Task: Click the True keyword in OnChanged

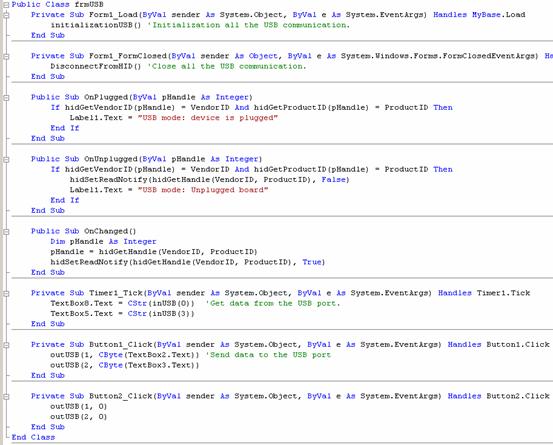Action: point(312,262)
